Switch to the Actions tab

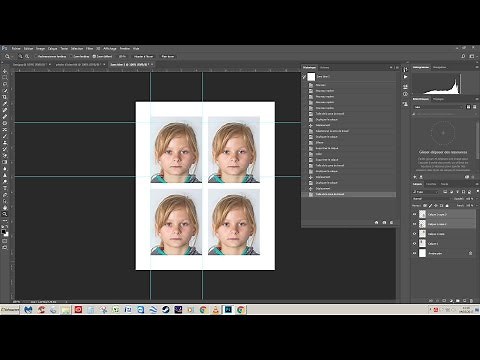point(324,68)
